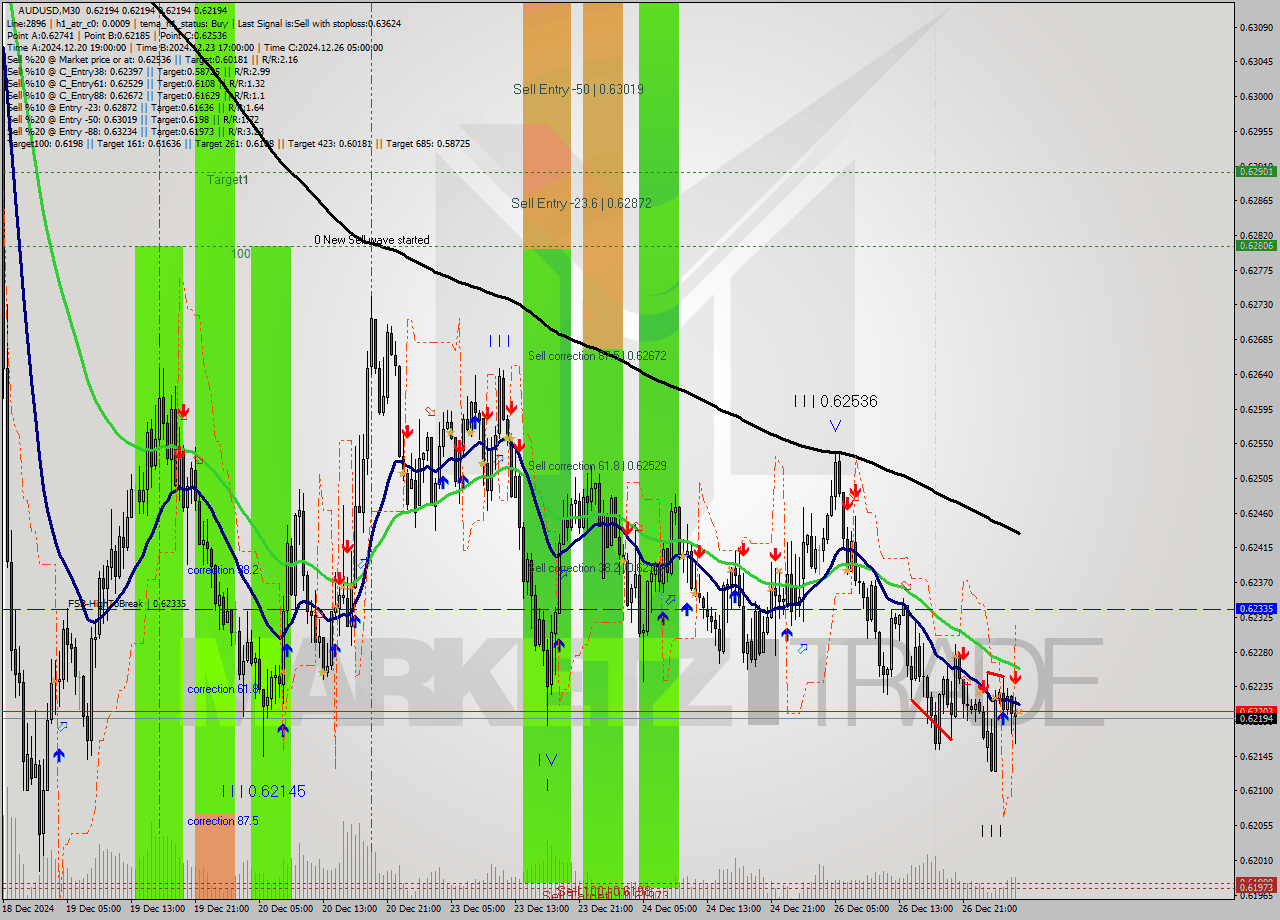This screenshot has width=1280, height=920.
Task: Click the '23 Dec 13:00' time axis label
Action: click(x=542, y=908)
